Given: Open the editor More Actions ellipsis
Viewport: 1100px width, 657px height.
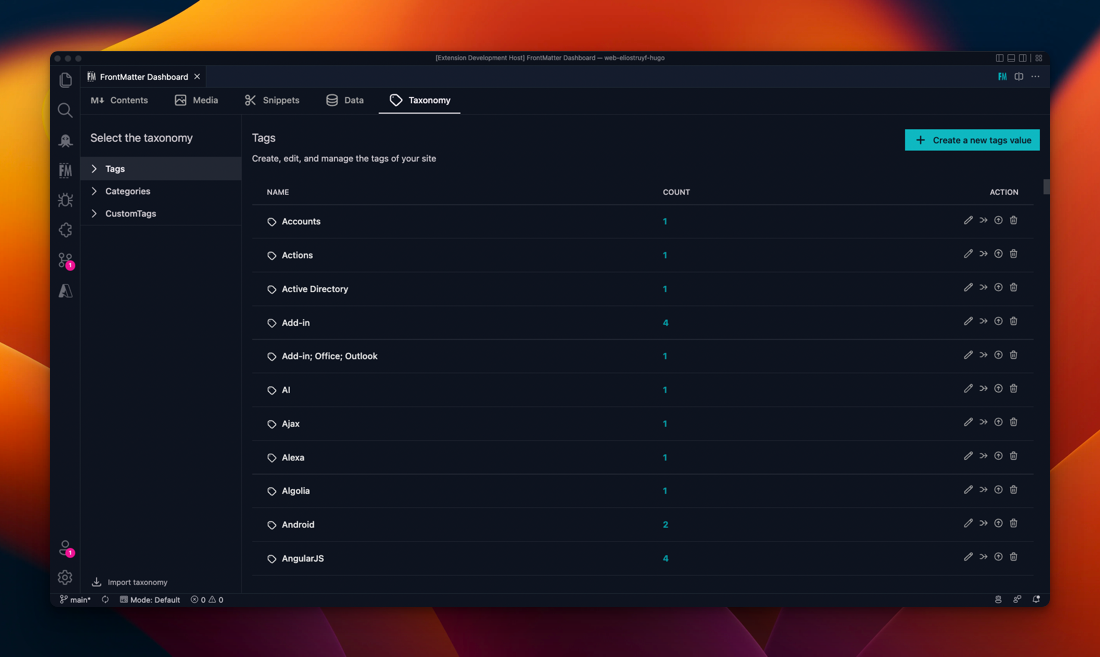Looking at the screenshot, I should (1035, 76).
